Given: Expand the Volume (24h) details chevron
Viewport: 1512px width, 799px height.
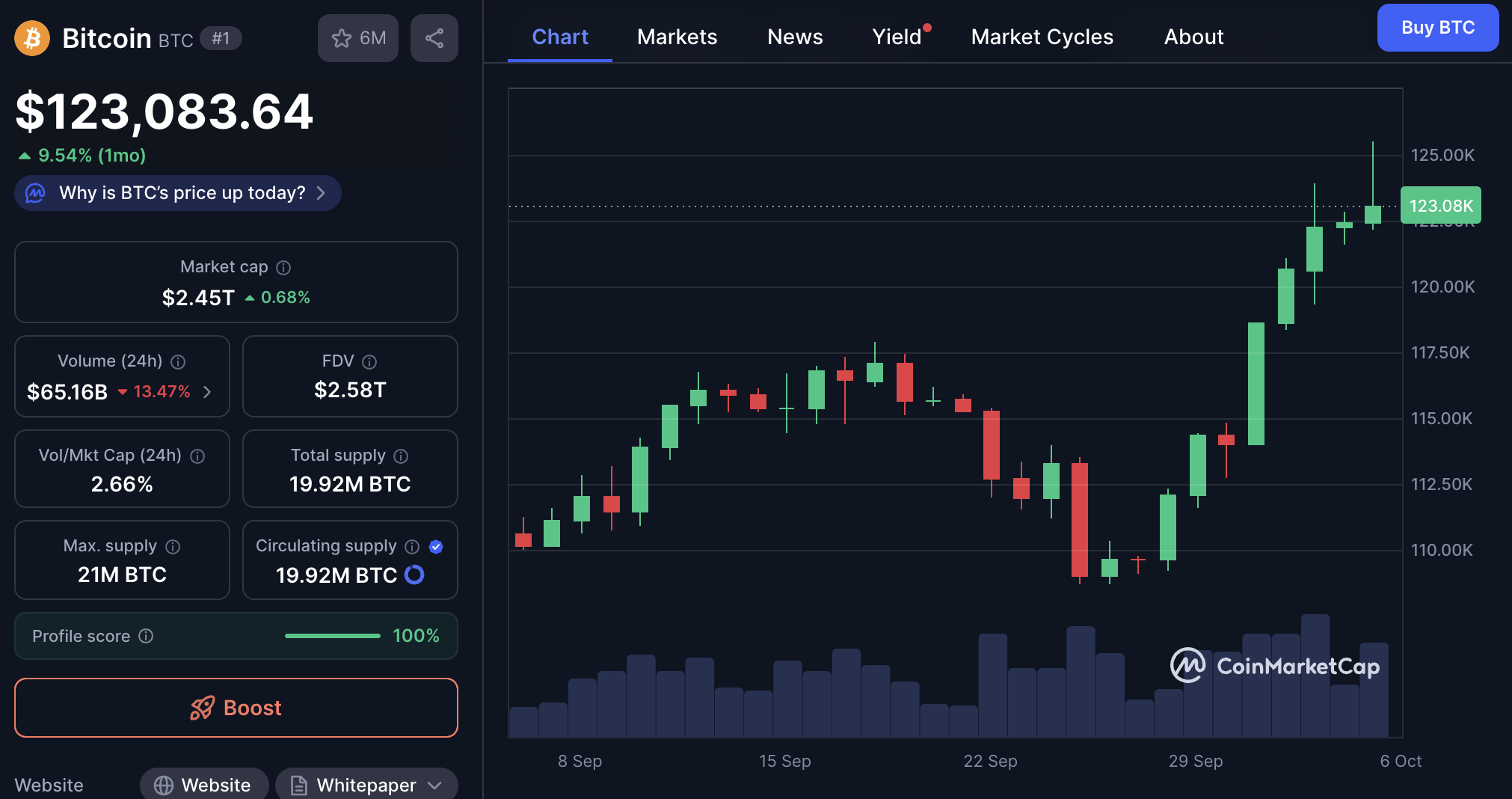Looking at the screenshot, I should click(207, 392).
